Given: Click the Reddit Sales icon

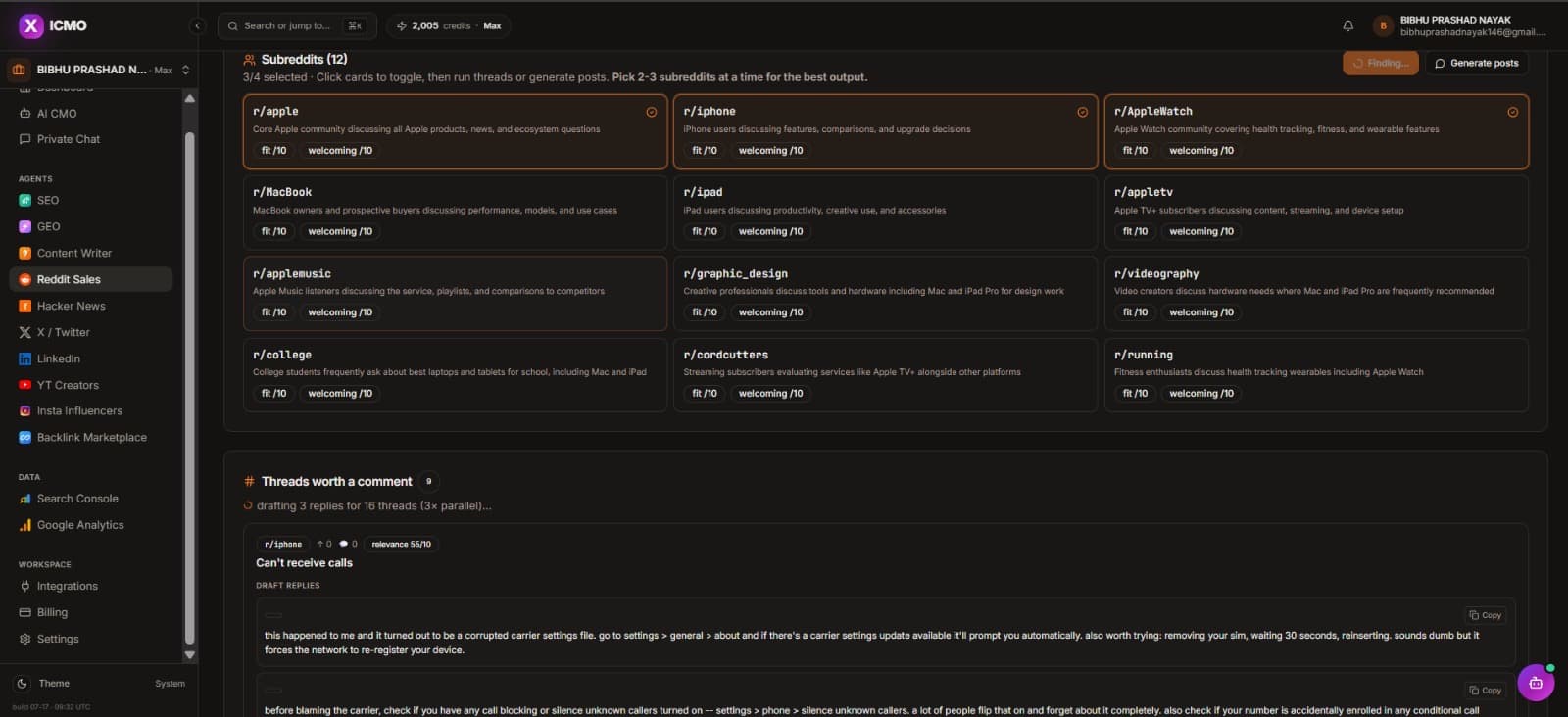Looking at the screenshot, I should pyautogui.click(x=25, y=279).
